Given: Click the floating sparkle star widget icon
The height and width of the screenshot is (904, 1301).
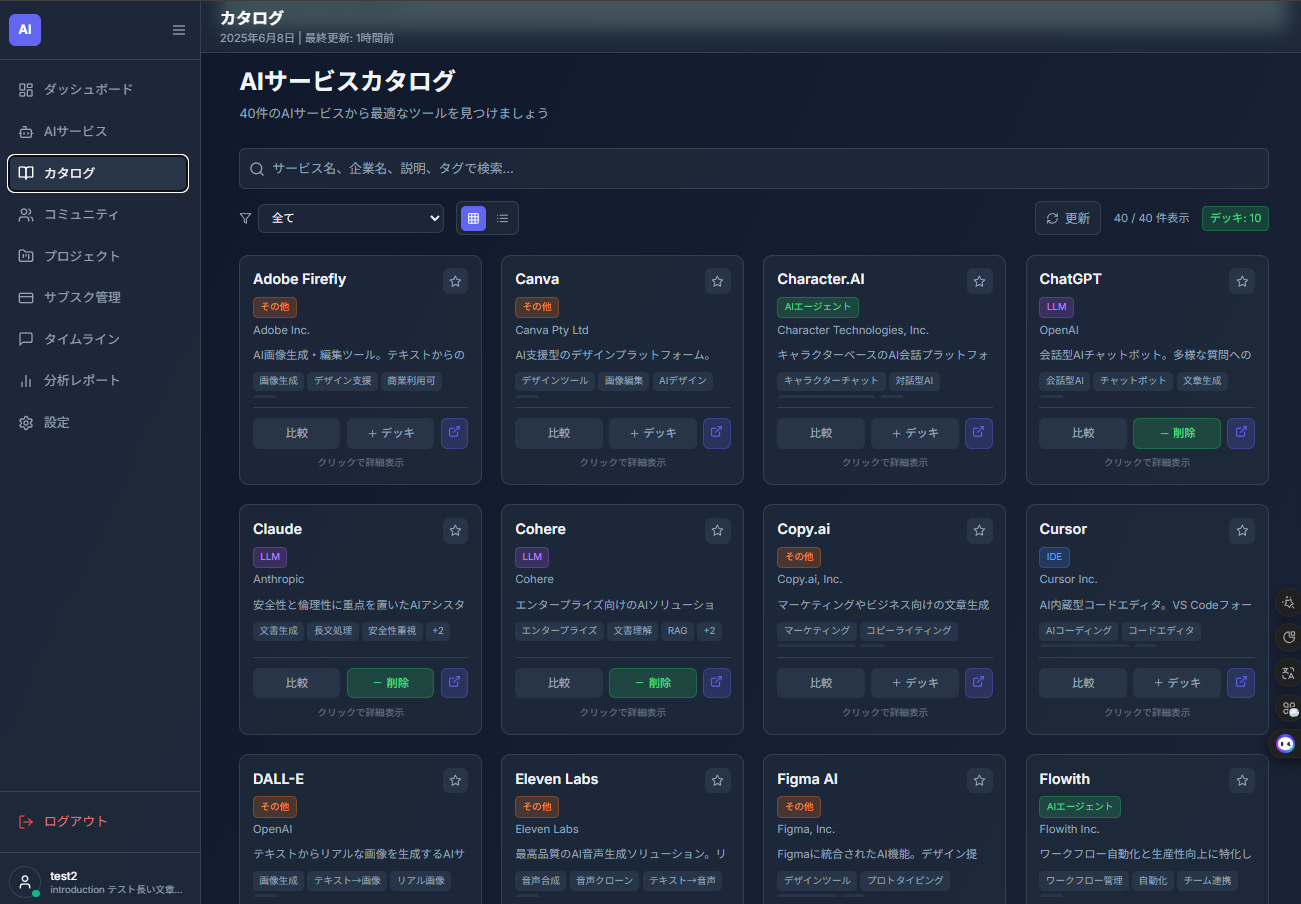Looking at the screenshot, I should [1287, 602].
